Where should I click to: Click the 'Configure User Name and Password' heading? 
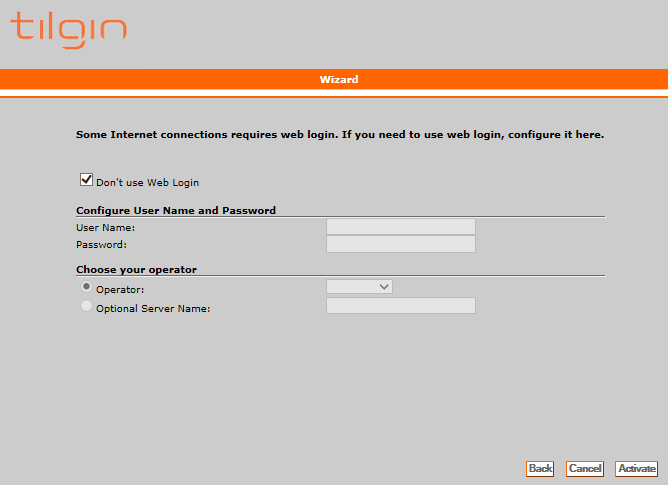(176, 211)
